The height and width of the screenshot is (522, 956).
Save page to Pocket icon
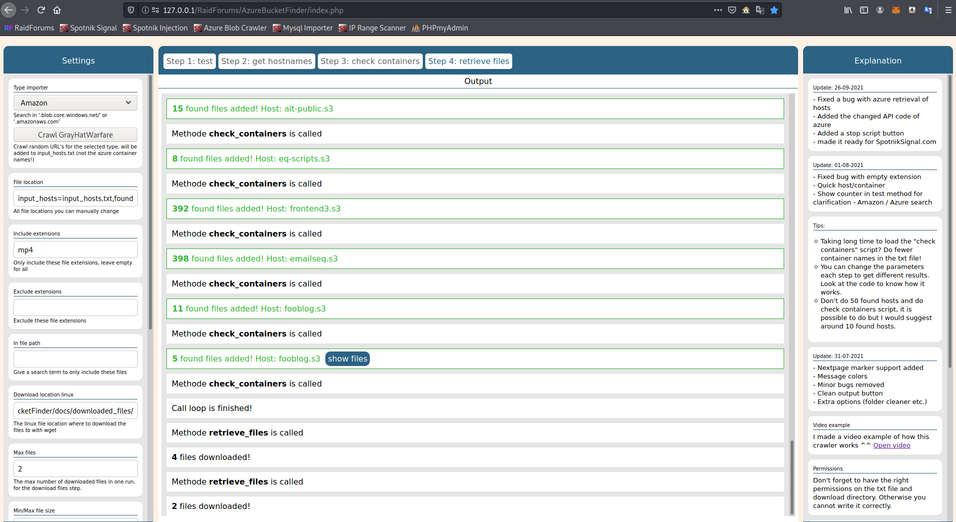[732, 10]
